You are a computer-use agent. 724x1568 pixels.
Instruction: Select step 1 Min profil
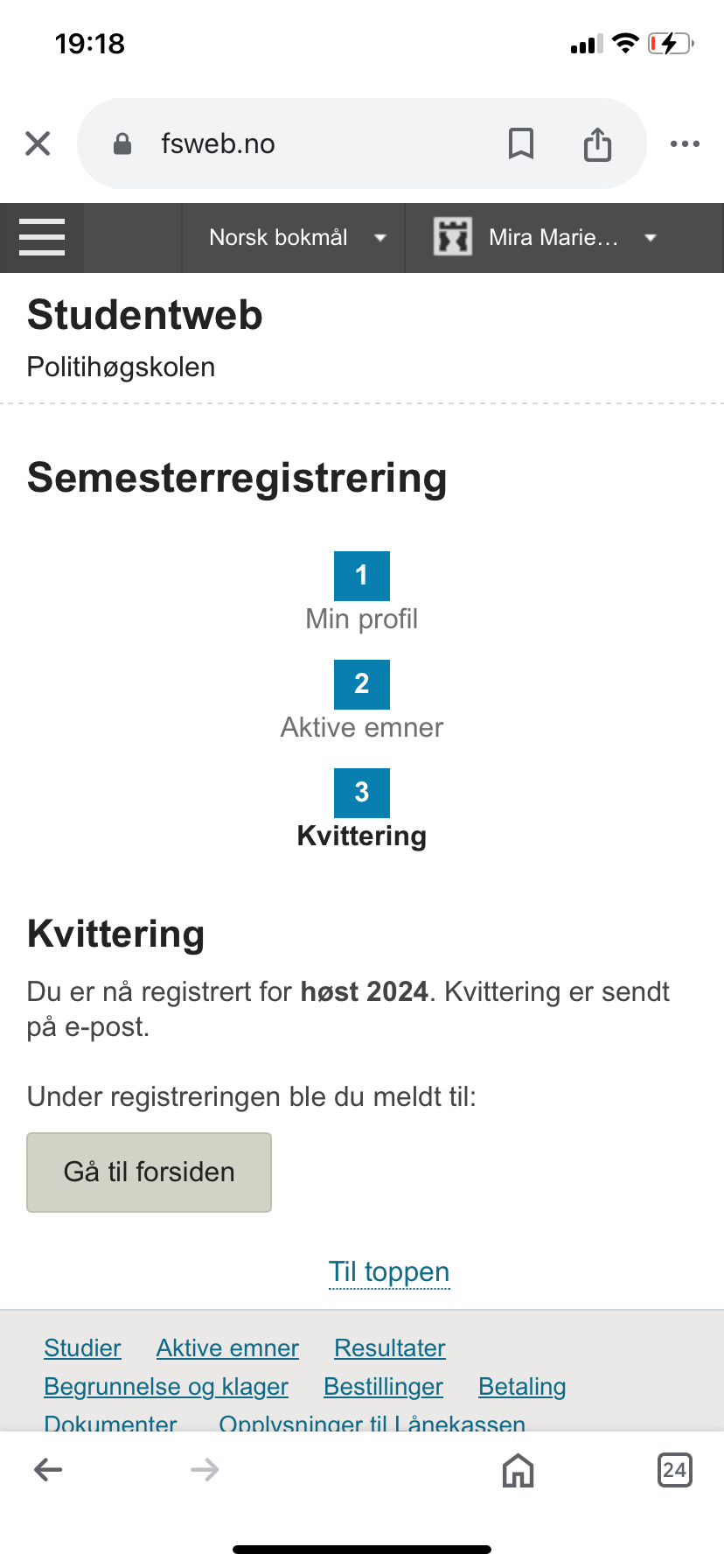(362, 593)
